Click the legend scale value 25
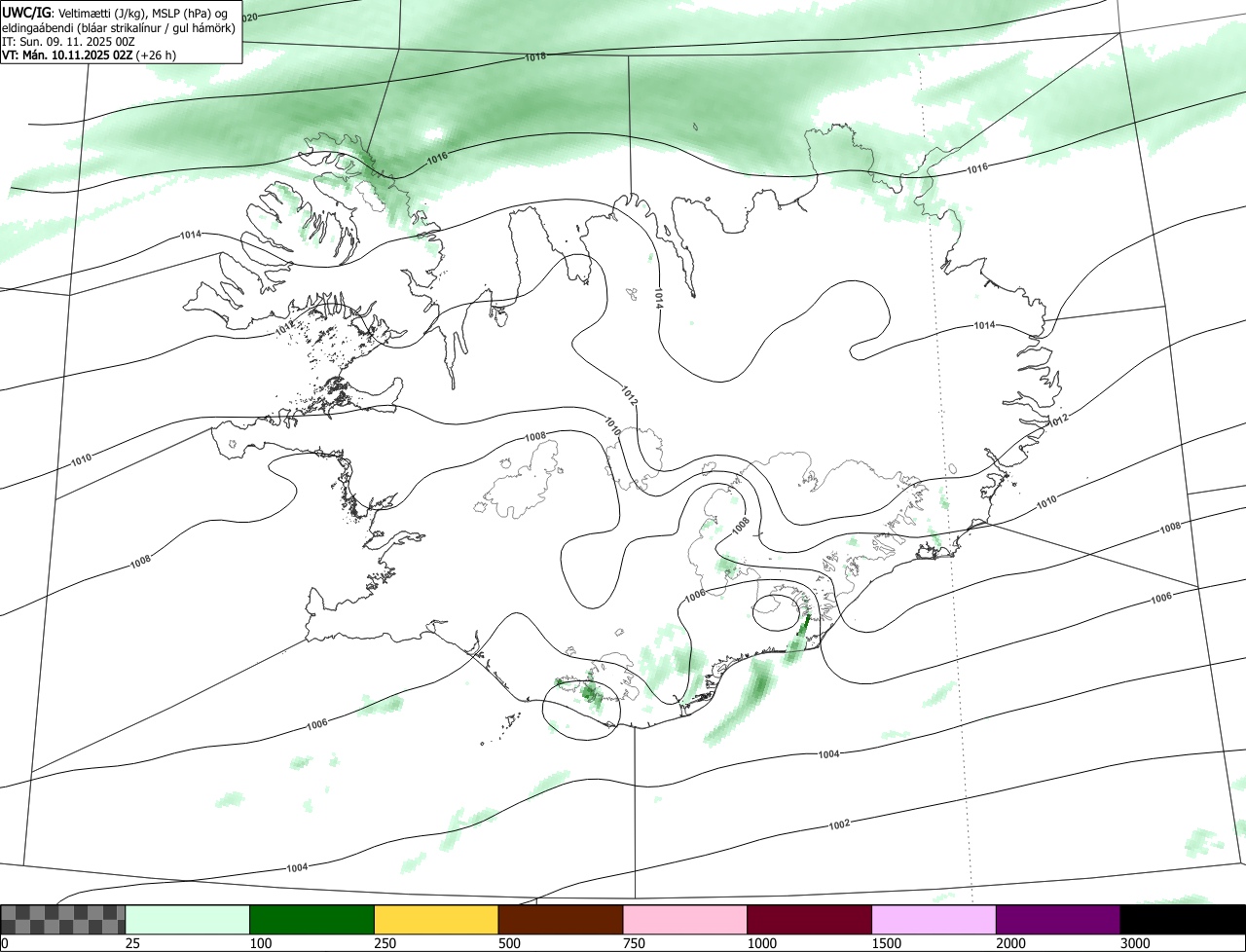The image size is (1246, 952). [132, 943]
